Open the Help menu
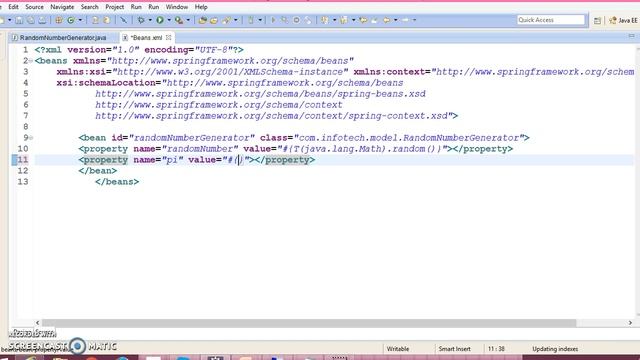Viewport: 640px width, 360px height. pyautogui.click(x=201, y=7)
